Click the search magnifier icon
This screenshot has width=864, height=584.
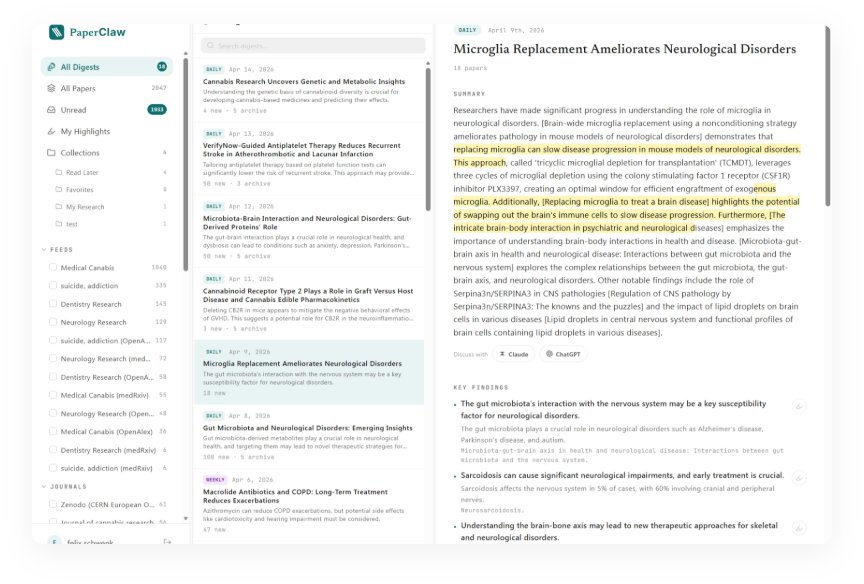210,46
